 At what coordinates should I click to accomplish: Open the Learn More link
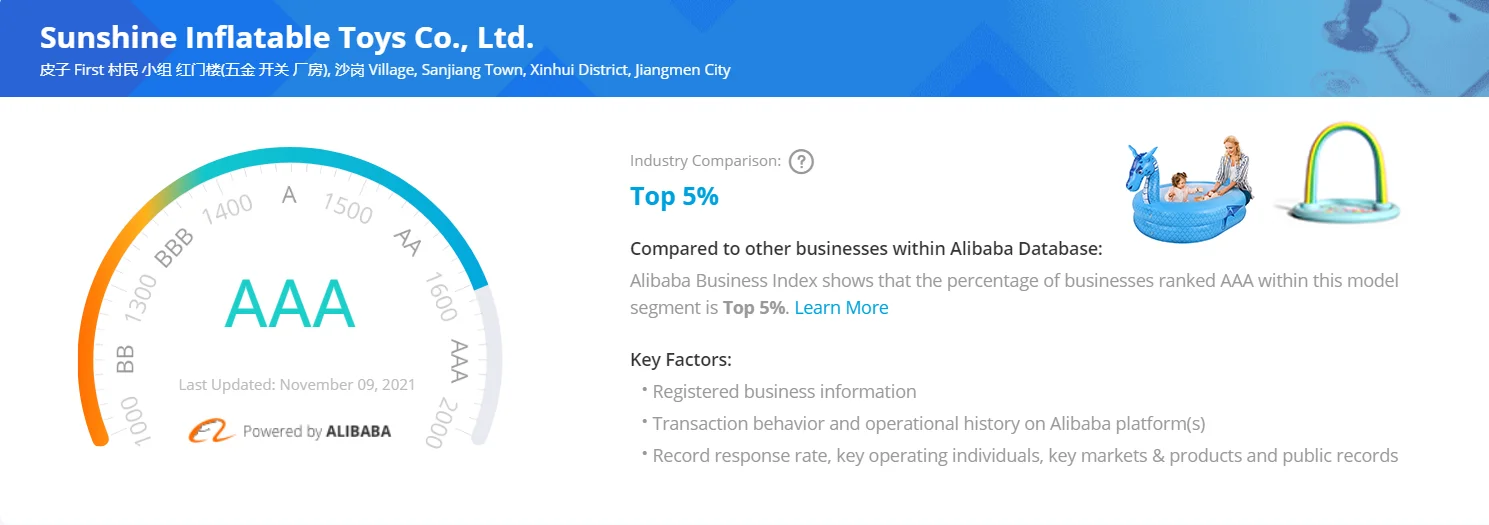tap(841, 308)
